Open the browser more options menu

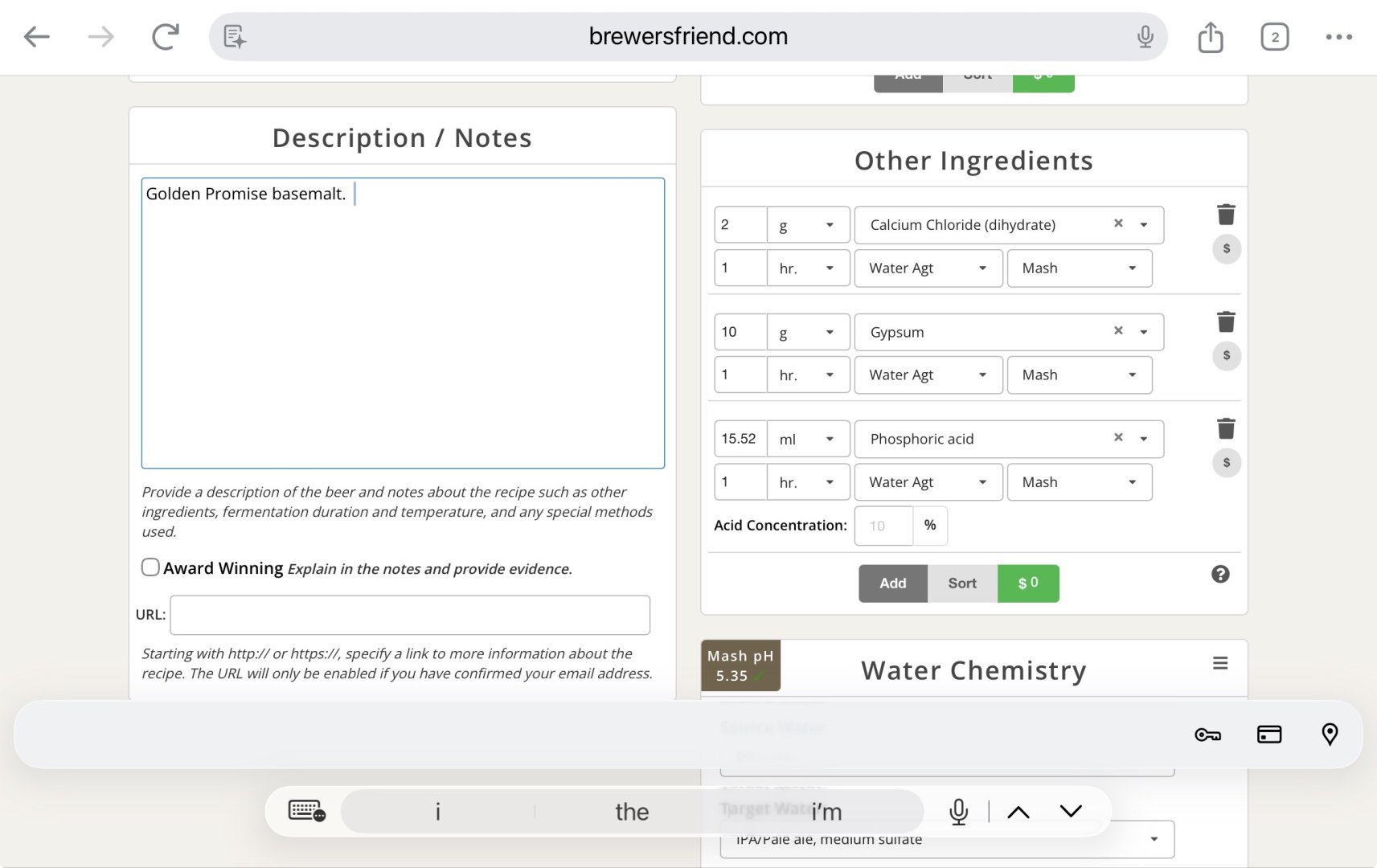(x=1338, y=37)
